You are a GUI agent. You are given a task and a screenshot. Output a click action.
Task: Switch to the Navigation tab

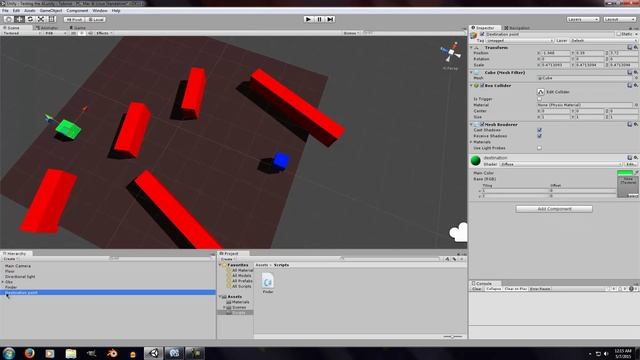click(517, 28)
